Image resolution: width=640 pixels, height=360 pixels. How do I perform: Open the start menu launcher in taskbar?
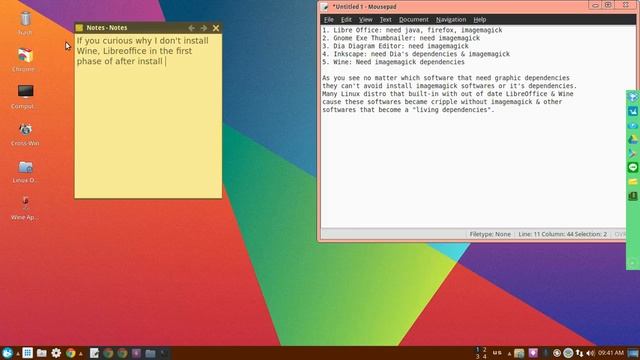(7, 353)
